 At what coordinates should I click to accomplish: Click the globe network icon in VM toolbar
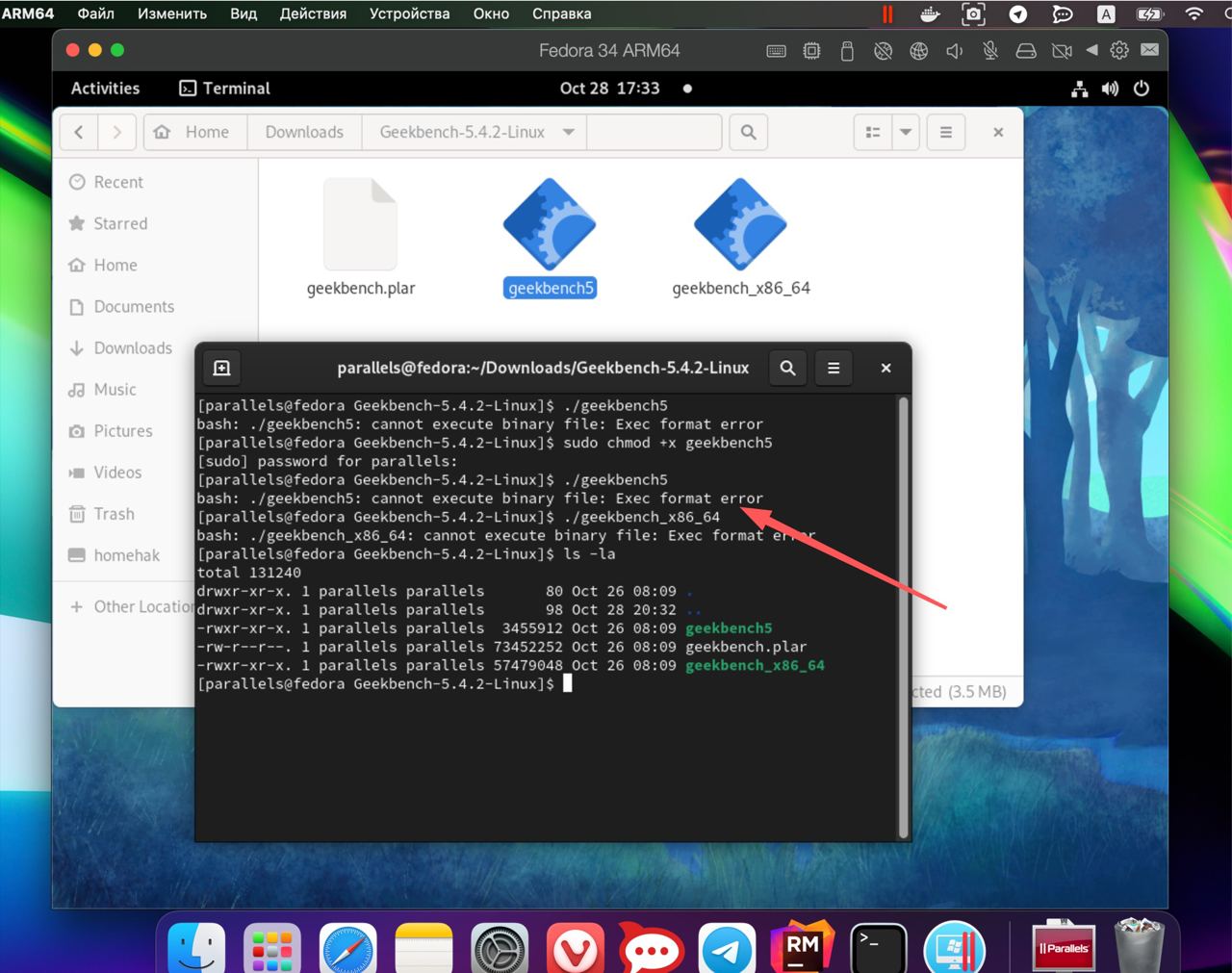click(x=919, y=51)
